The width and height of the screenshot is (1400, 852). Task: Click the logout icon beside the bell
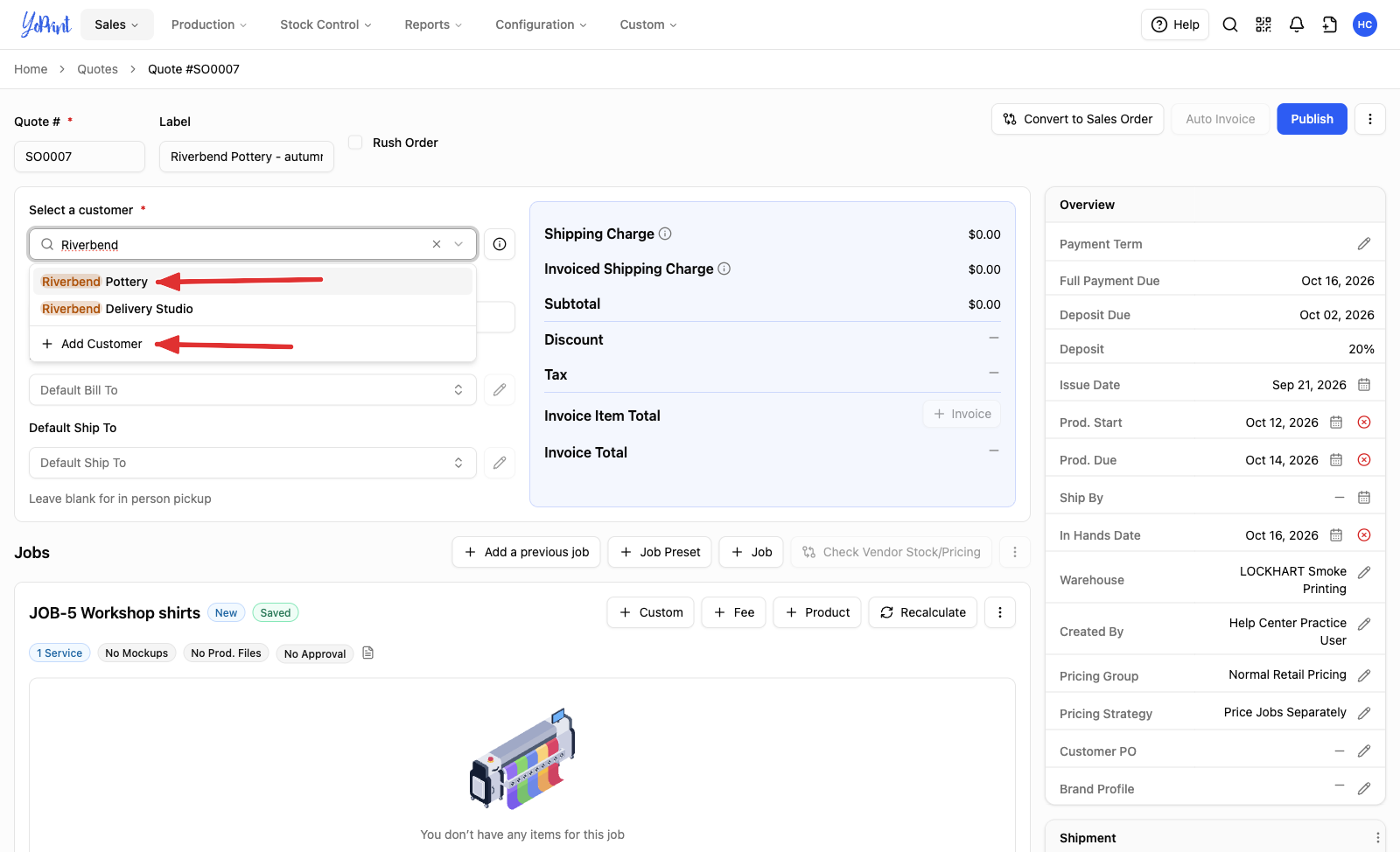click(x=1330, y=24)
